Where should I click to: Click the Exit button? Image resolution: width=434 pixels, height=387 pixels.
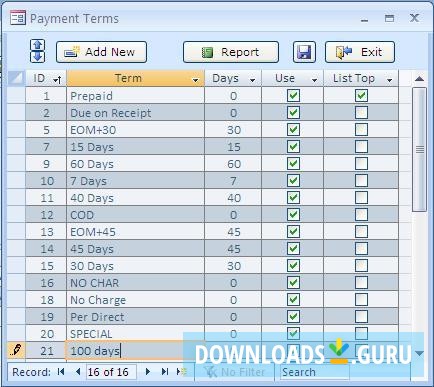point(360,52)
